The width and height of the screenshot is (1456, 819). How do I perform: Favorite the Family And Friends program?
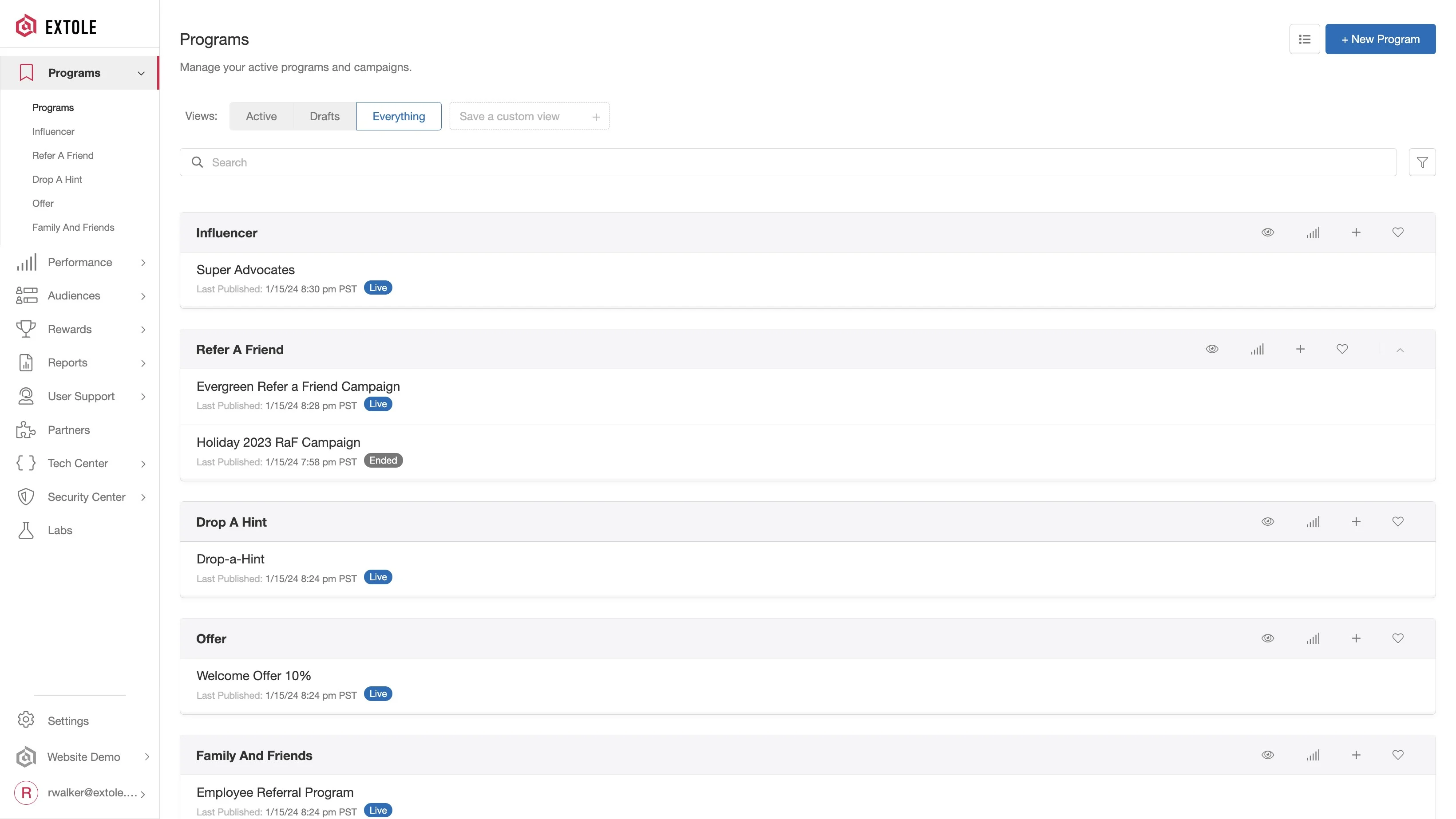coord(1397,755)
